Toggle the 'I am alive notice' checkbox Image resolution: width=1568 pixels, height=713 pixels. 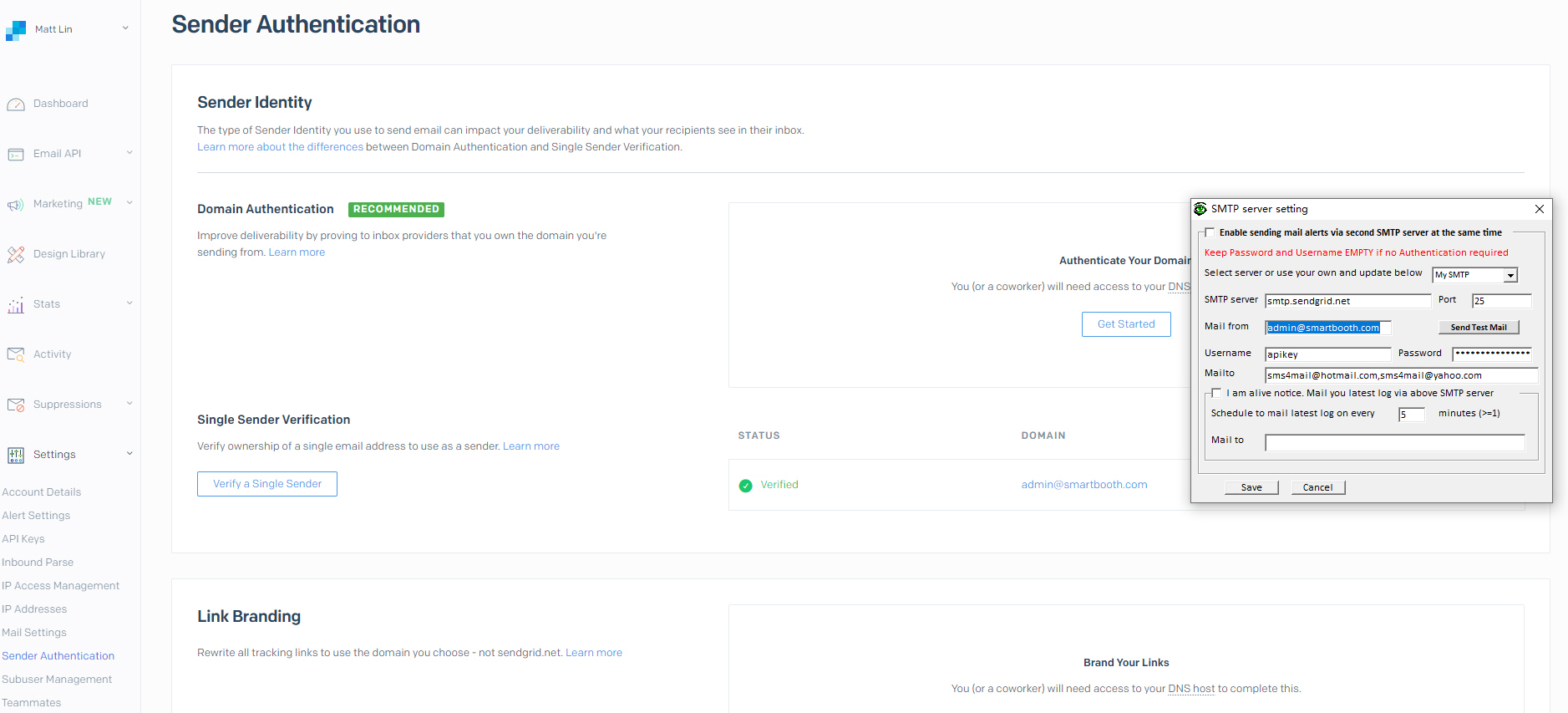tap(1216, 394)
